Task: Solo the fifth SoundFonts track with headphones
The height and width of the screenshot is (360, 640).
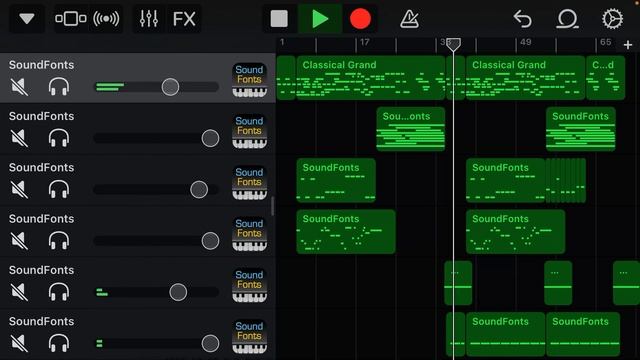Action: pyautogui.click(x=59, y=292)
